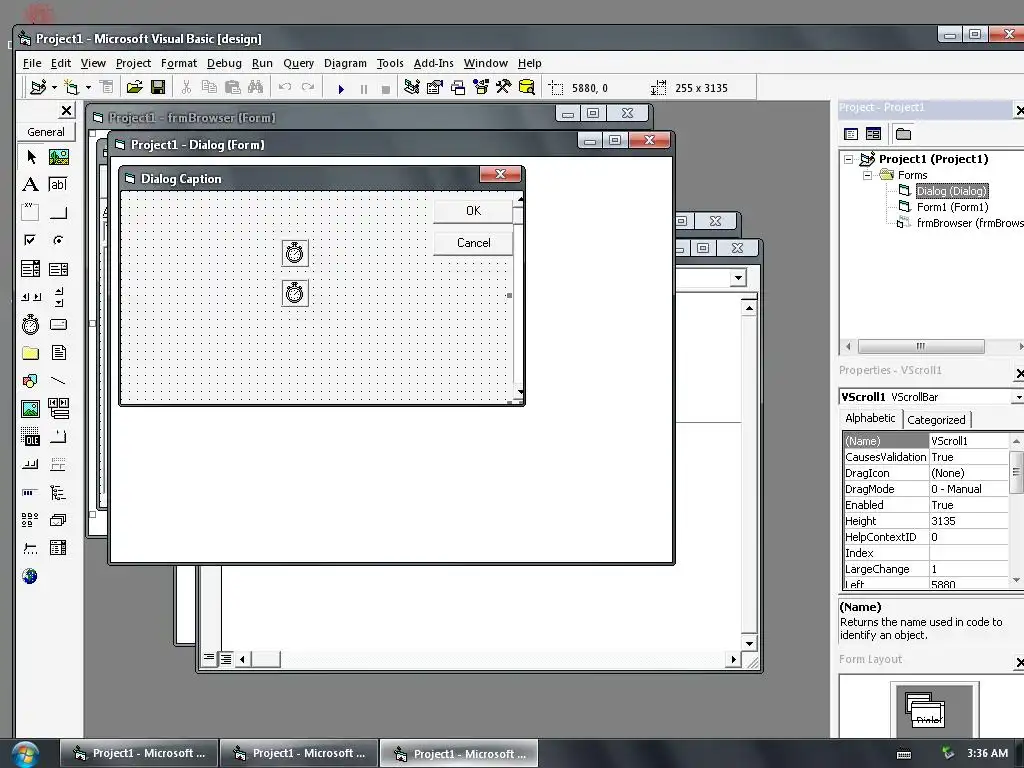Open the File menu
This screenshot has height=768, width=1024.
point(32,63)
